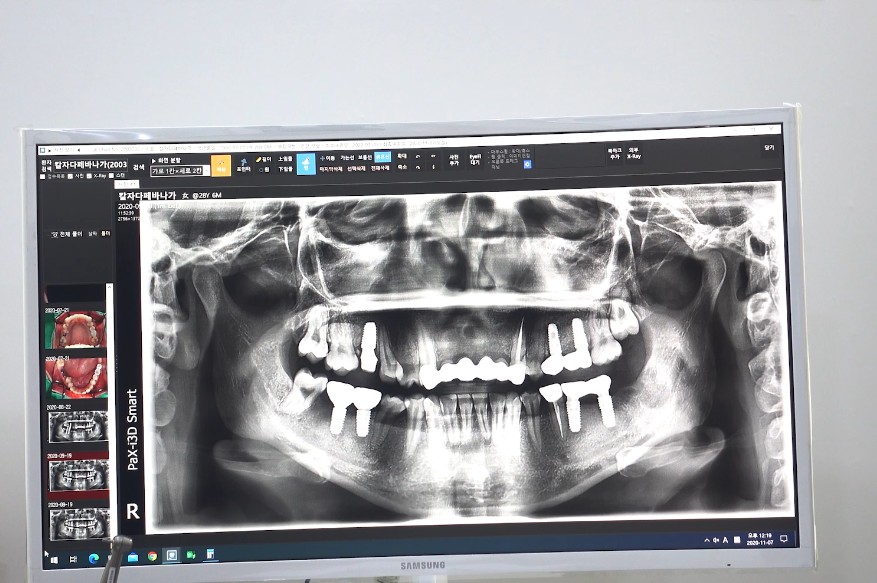The height and width of the screenshot is (583, 877).
Task: Choose the 필터 (filter) tool
Action: 264,159
